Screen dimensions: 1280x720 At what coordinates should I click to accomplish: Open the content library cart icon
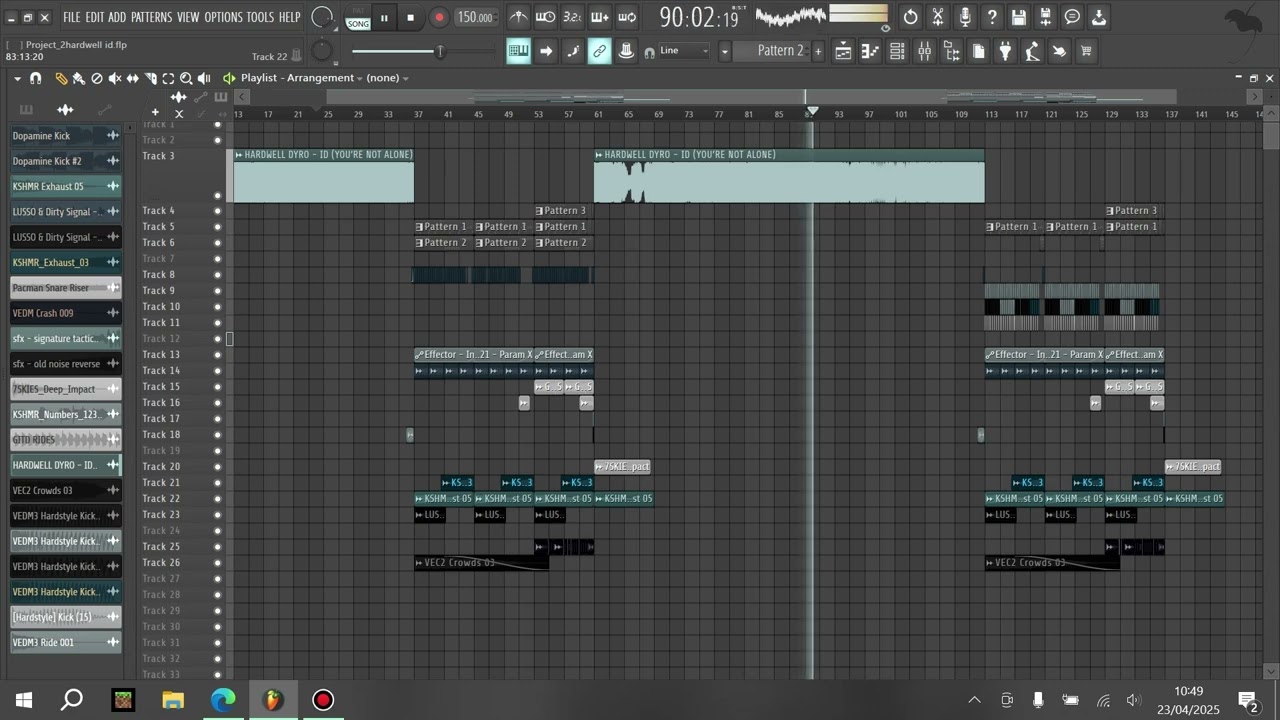coord(1086,51)
